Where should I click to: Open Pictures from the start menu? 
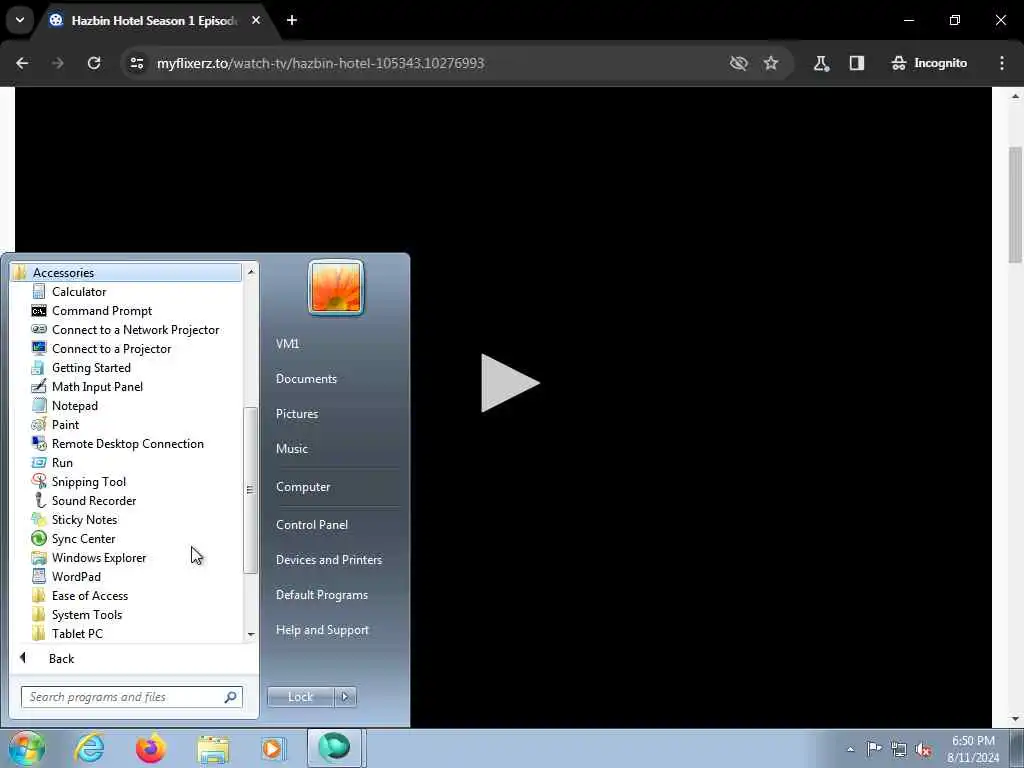(x=296, y=414)
